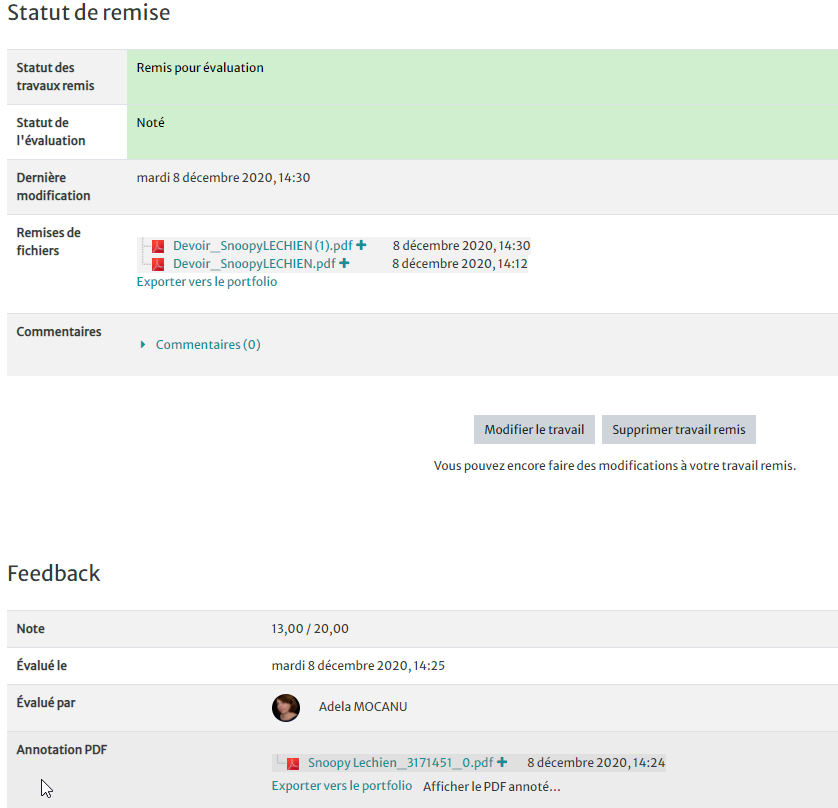Click PDF icon of Snoopy Lechien_3171451_0.pdf
Viewport: 838px width, 808px height.
coord(293,763)
